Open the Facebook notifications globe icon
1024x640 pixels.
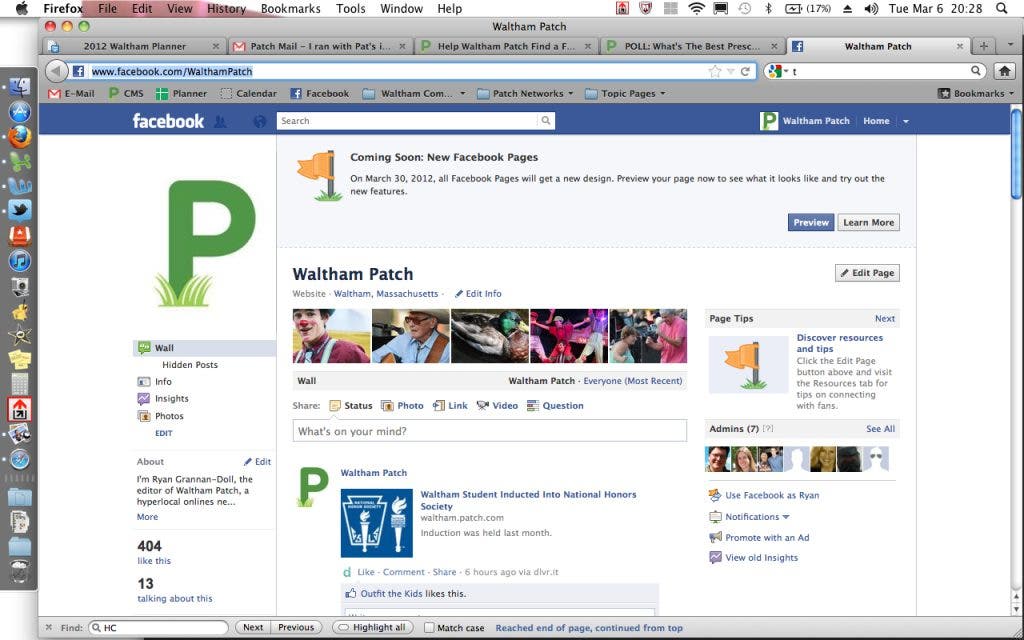pos(260,121)
